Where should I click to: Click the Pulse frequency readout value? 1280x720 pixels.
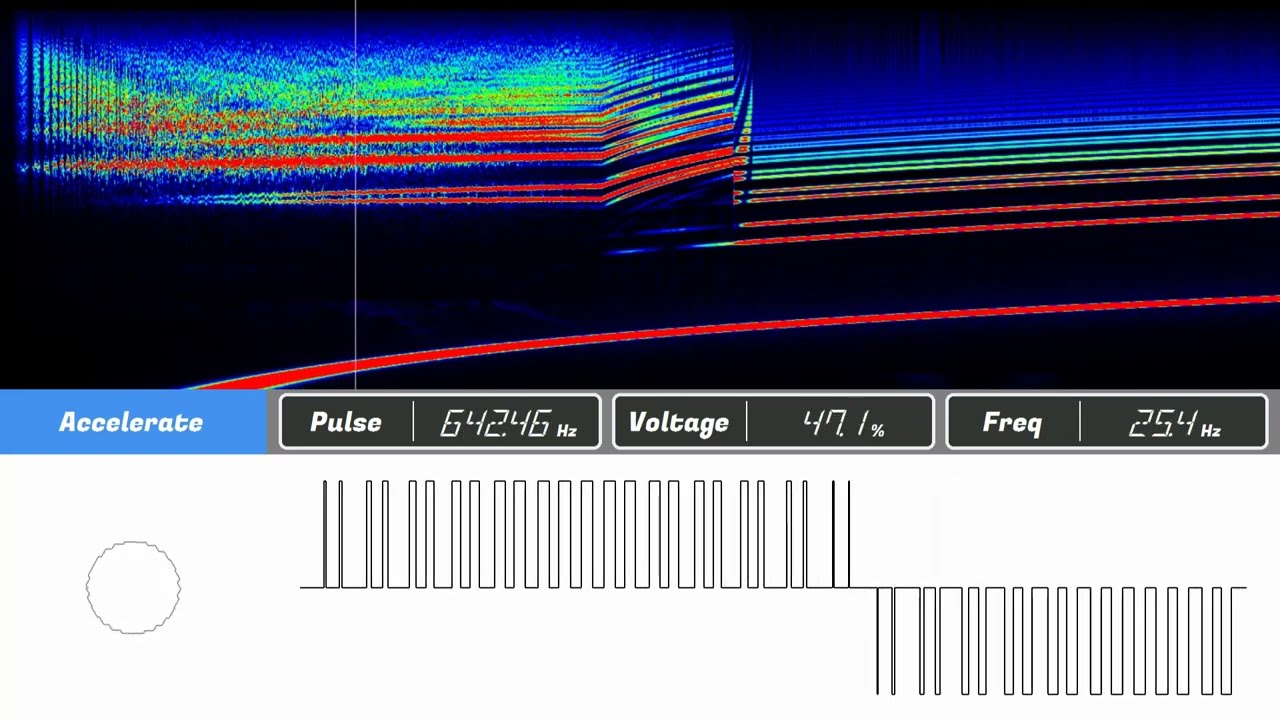pos(509,424)
